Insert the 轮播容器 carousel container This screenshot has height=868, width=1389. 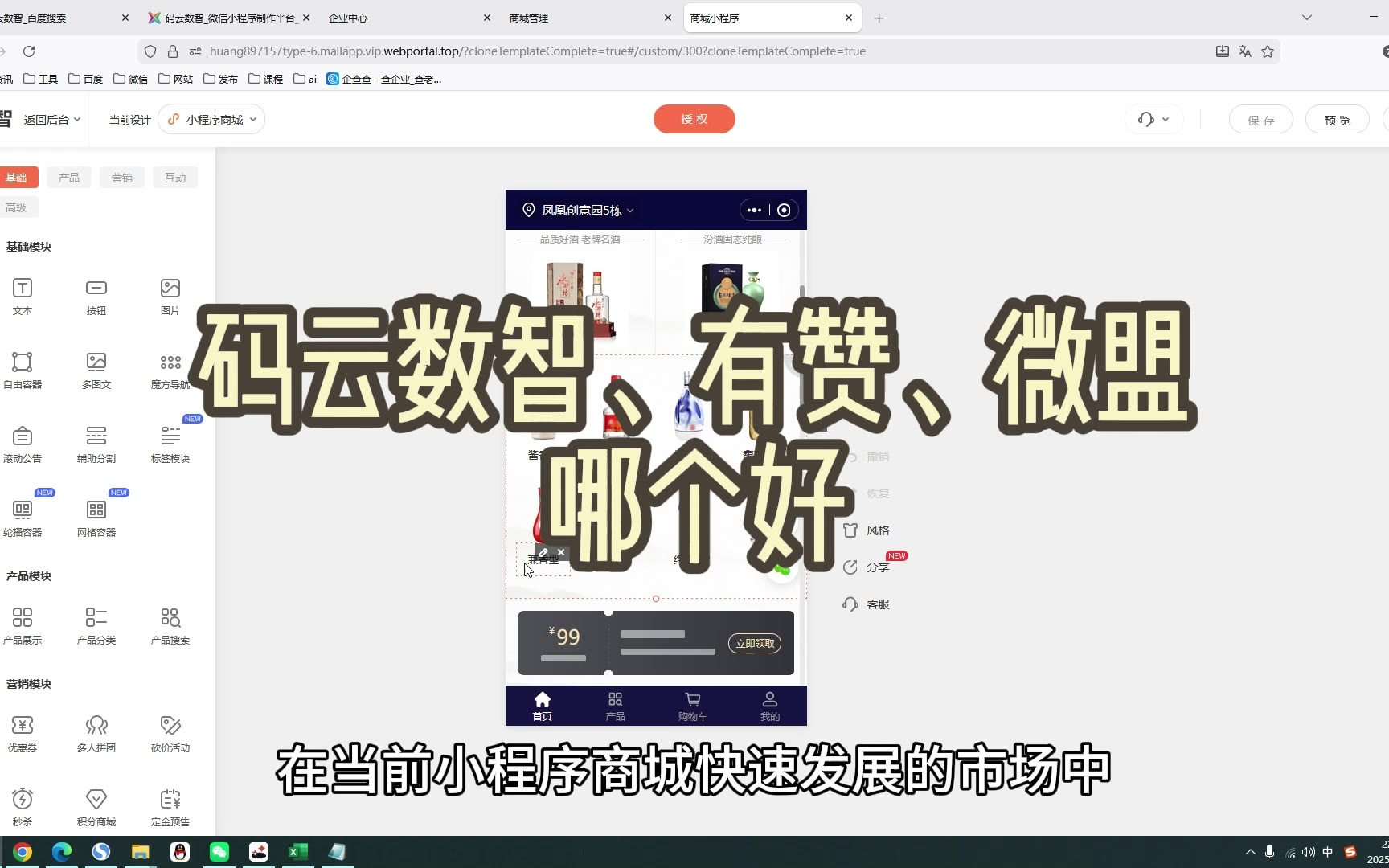pyautogui.click(x=23, y=518)
